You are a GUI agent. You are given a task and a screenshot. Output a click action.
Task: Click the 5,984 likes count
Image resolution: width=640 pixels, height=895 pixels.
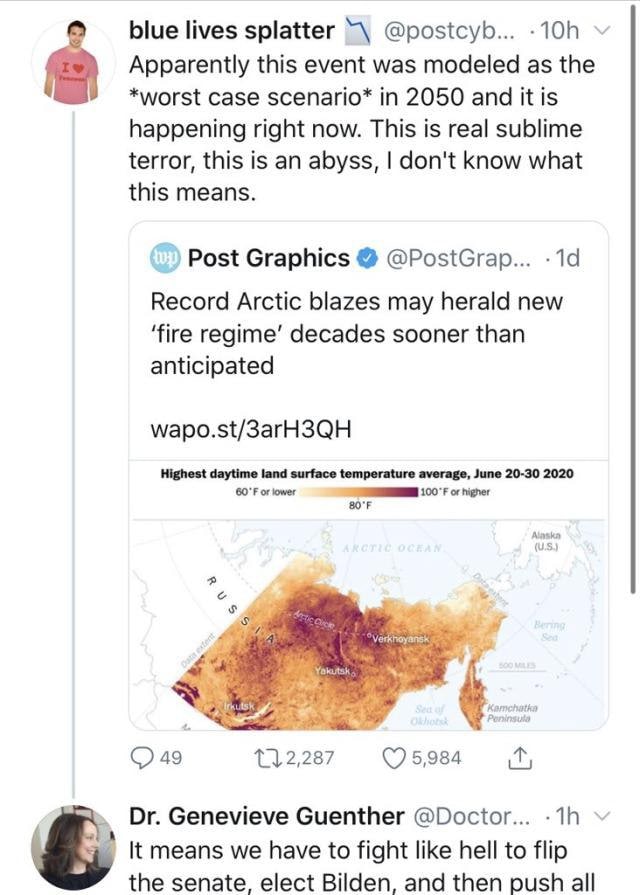[438, 759]
